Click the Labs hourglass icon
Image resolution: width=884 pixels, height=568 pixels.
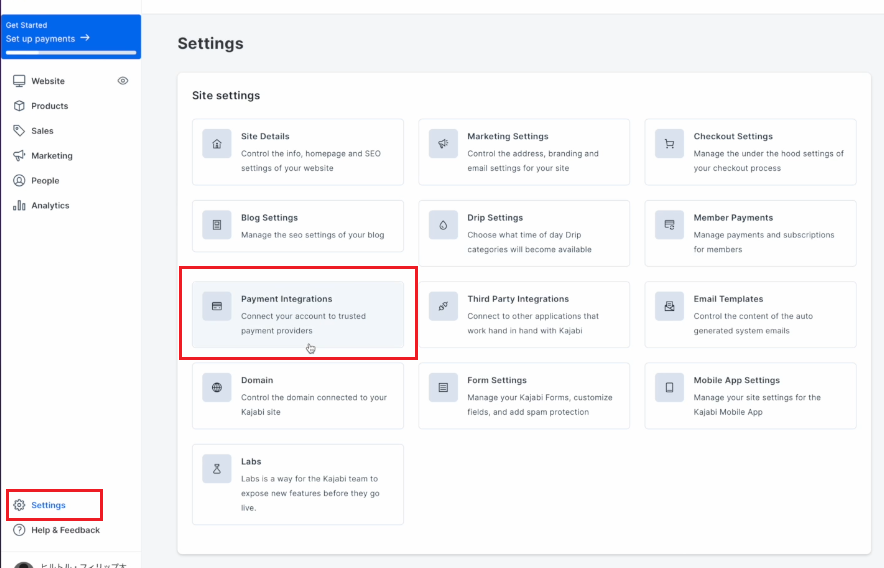217,469
